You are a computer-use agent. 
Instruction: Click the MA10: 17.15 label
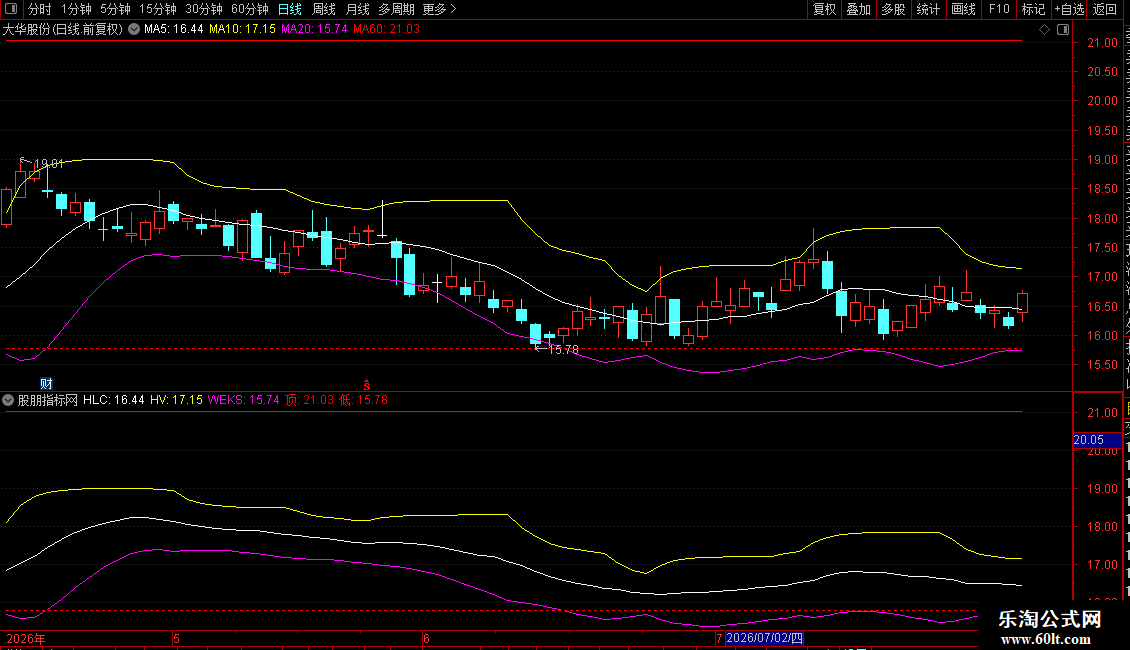click(242, 30)
